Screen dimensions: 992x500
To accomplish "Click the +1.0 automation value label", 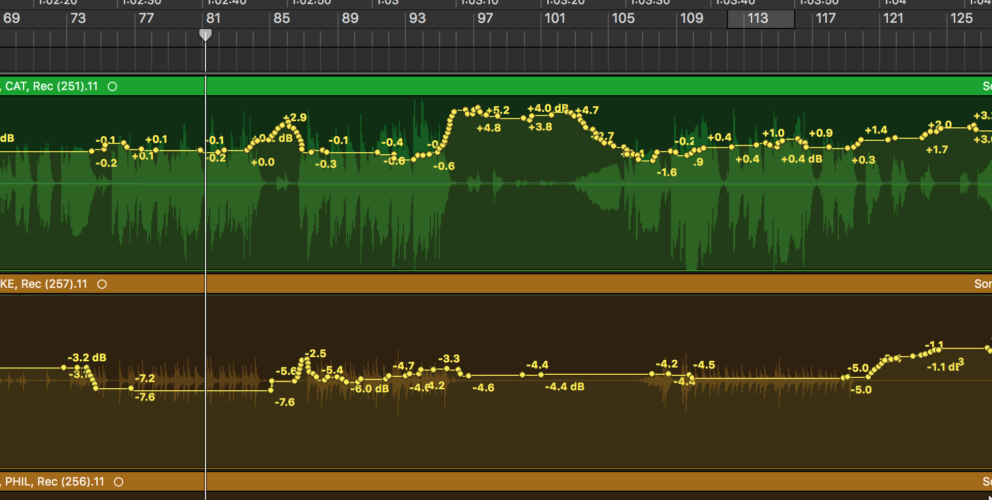I will [773, 134].
